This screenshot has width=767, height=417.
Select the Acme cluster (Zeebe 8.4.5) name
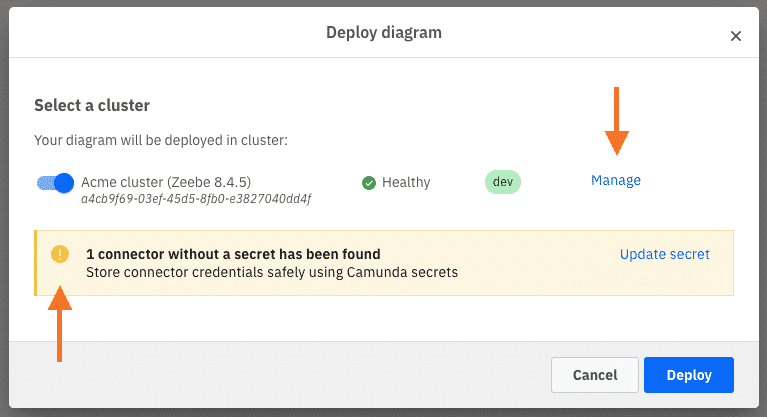click(x=166, y=182)
